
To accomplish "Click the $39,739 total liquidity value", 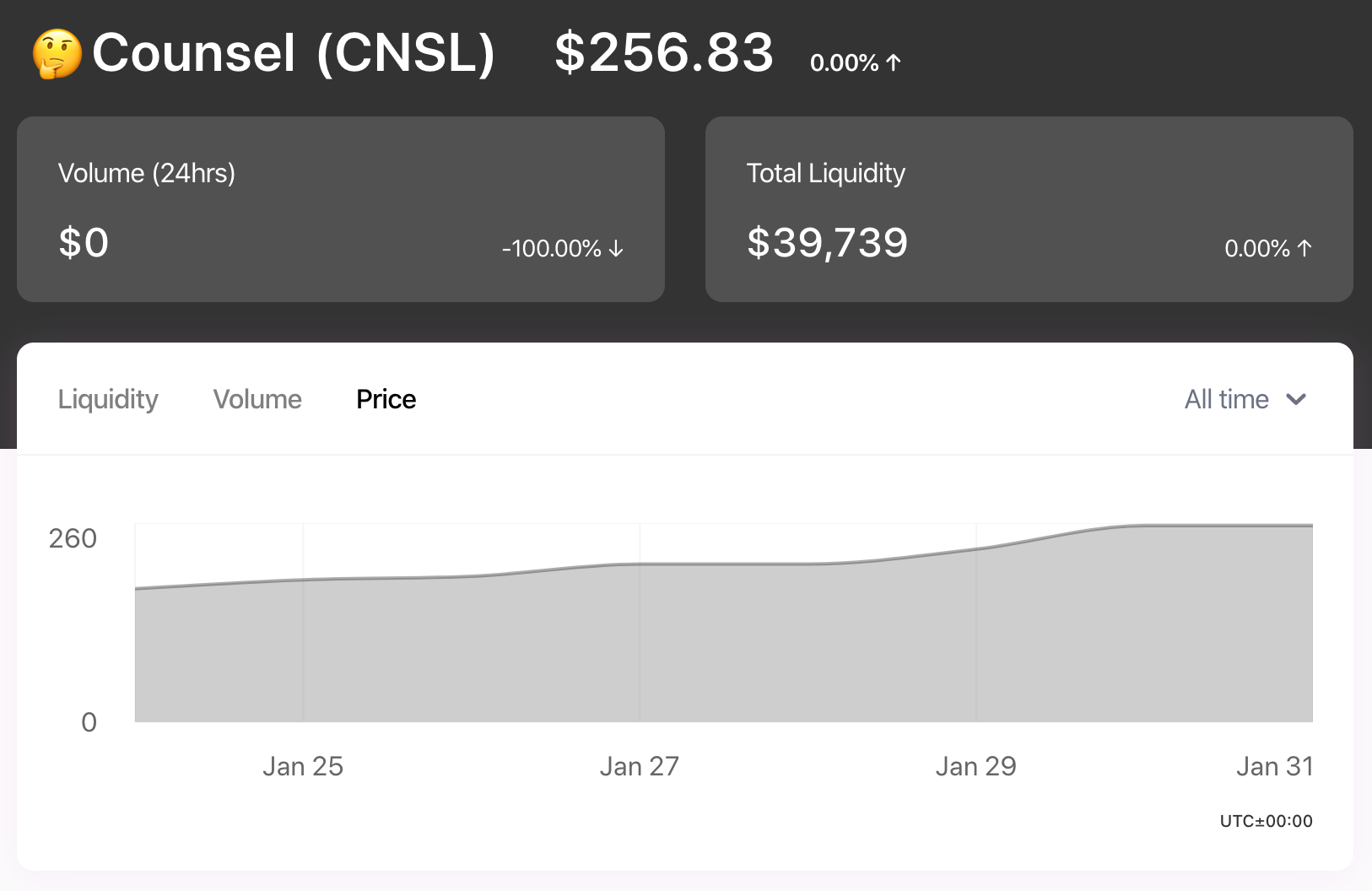I will [x=827, y=243].
